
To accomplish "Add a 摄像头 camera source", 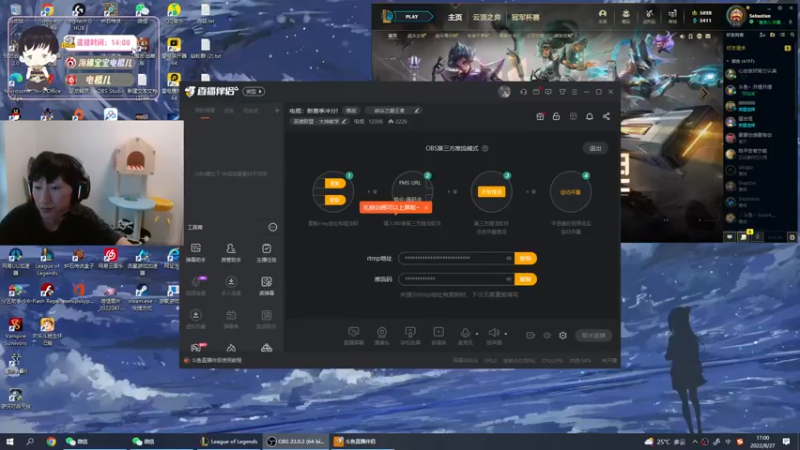I will (382, 336).
